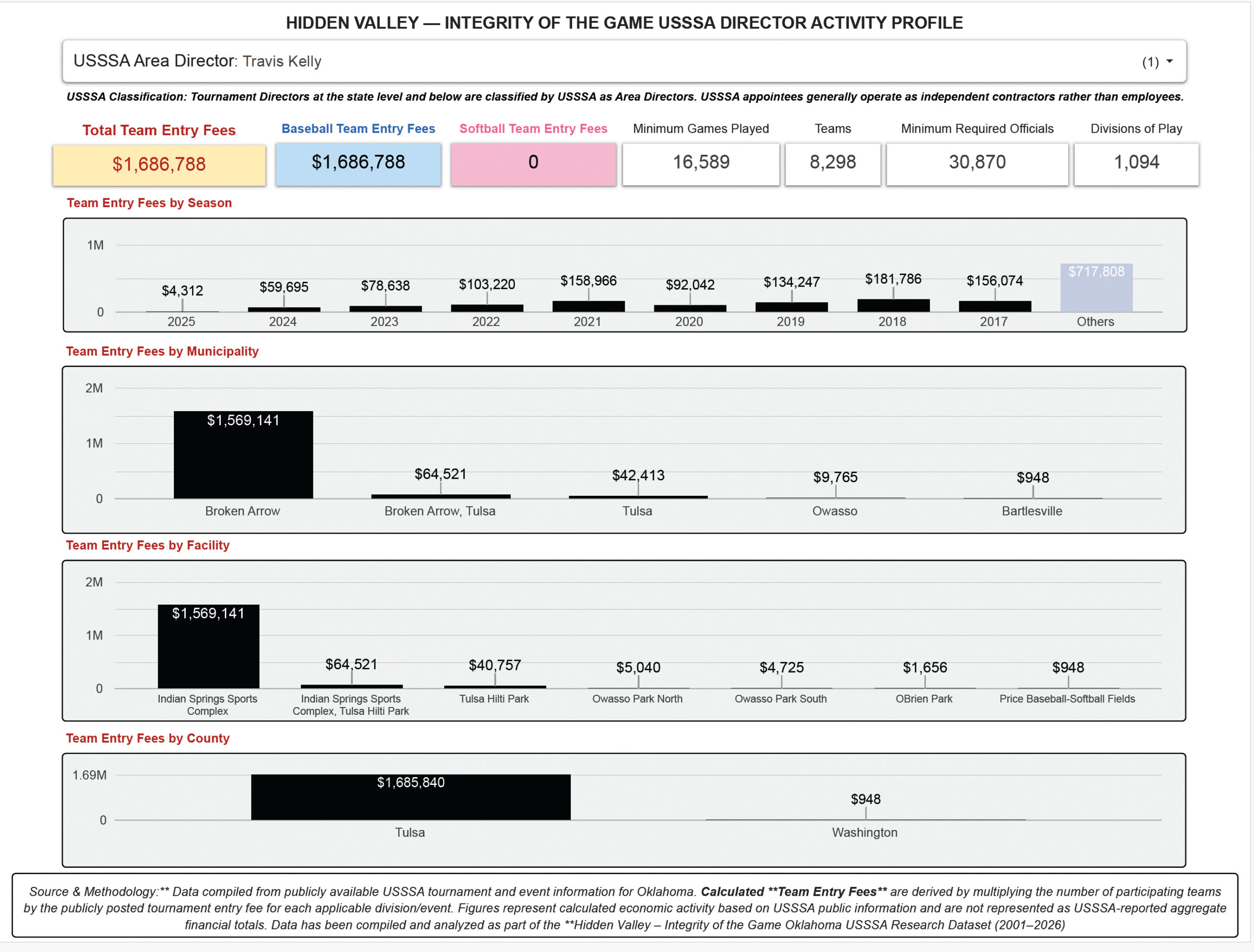Click the Bartlesville axis label
Image resolution: width=1254 pixels, height=952 pixels.
[x=1032, y=511]
